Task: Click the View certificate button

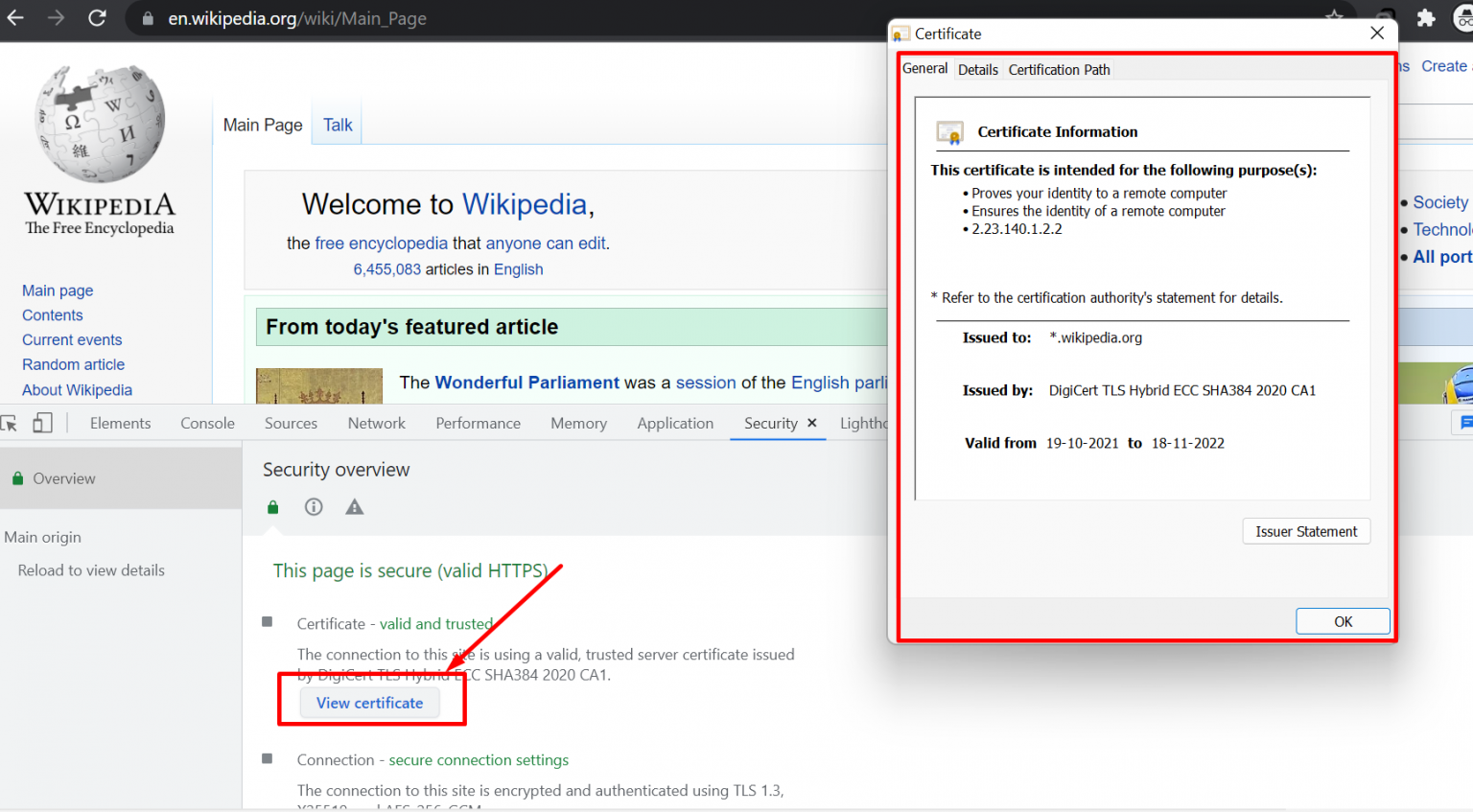Action: [368, 703]
